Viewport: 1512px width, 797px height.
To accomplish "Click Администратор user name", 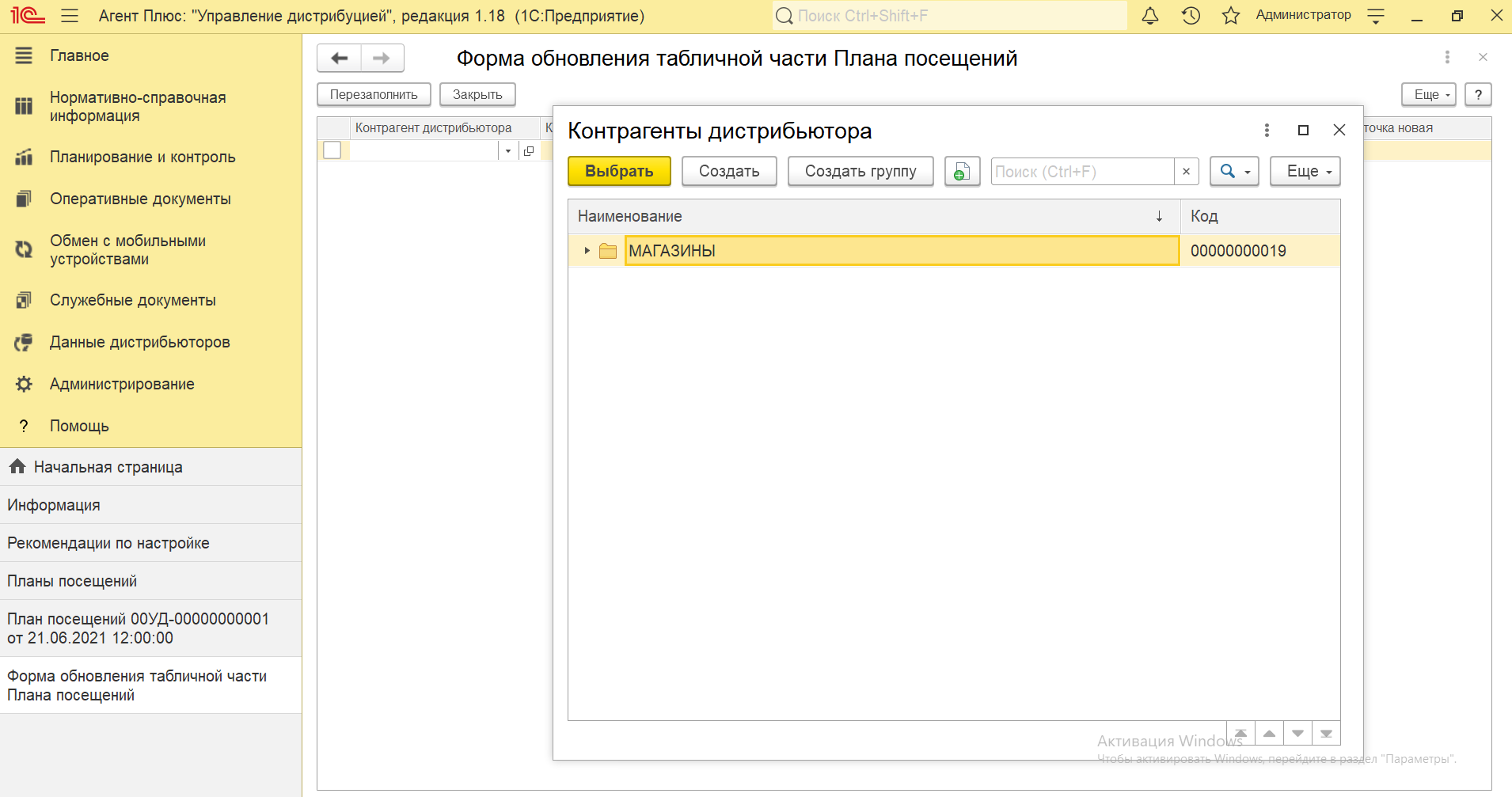I will [1303, 15].
